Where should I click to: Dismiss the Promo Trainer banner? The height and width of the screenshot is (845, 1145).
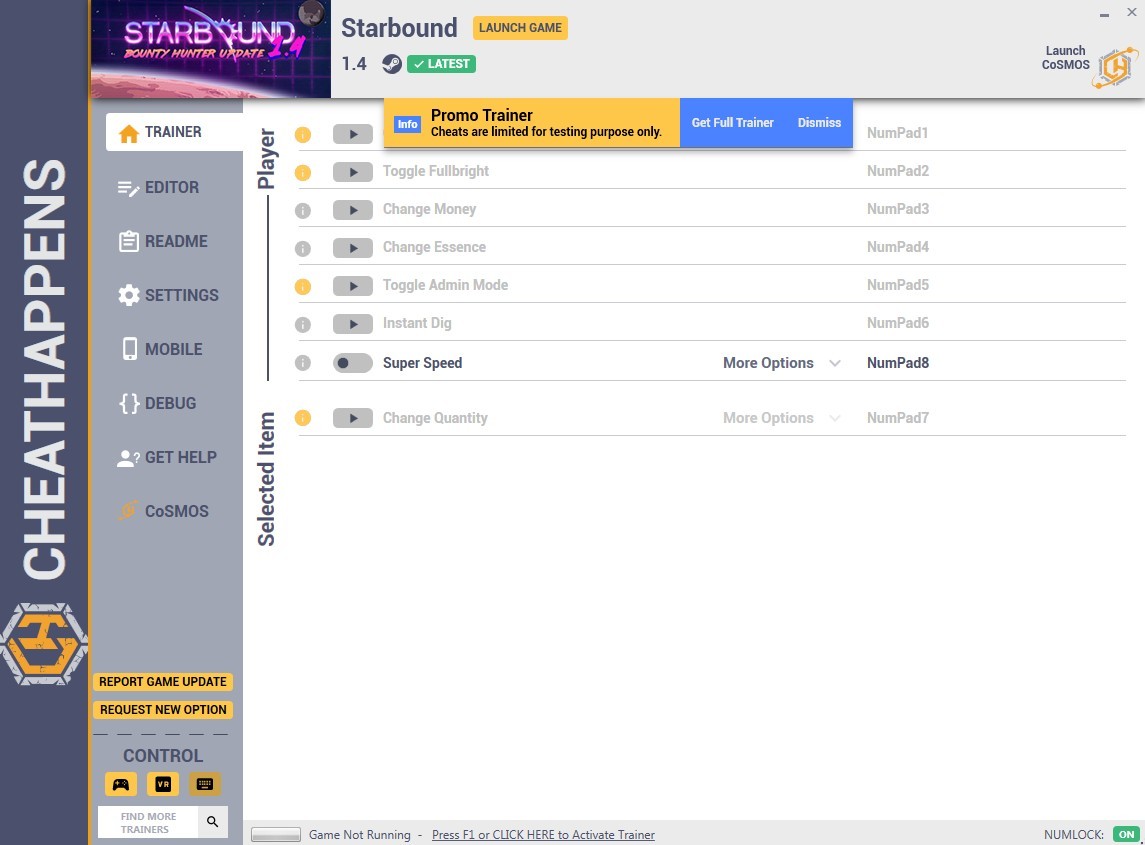(819, 123)
